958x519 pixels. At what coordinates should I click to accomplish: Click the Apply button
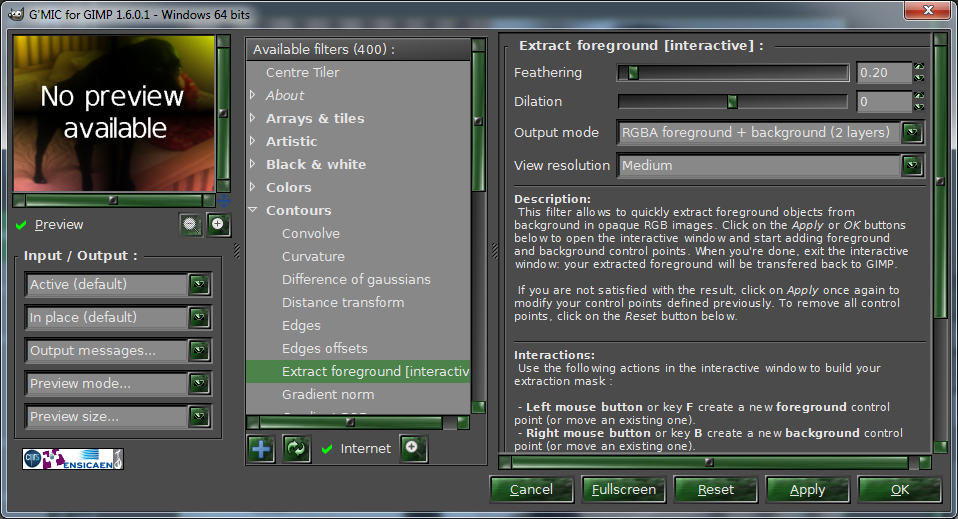point(808,490)
